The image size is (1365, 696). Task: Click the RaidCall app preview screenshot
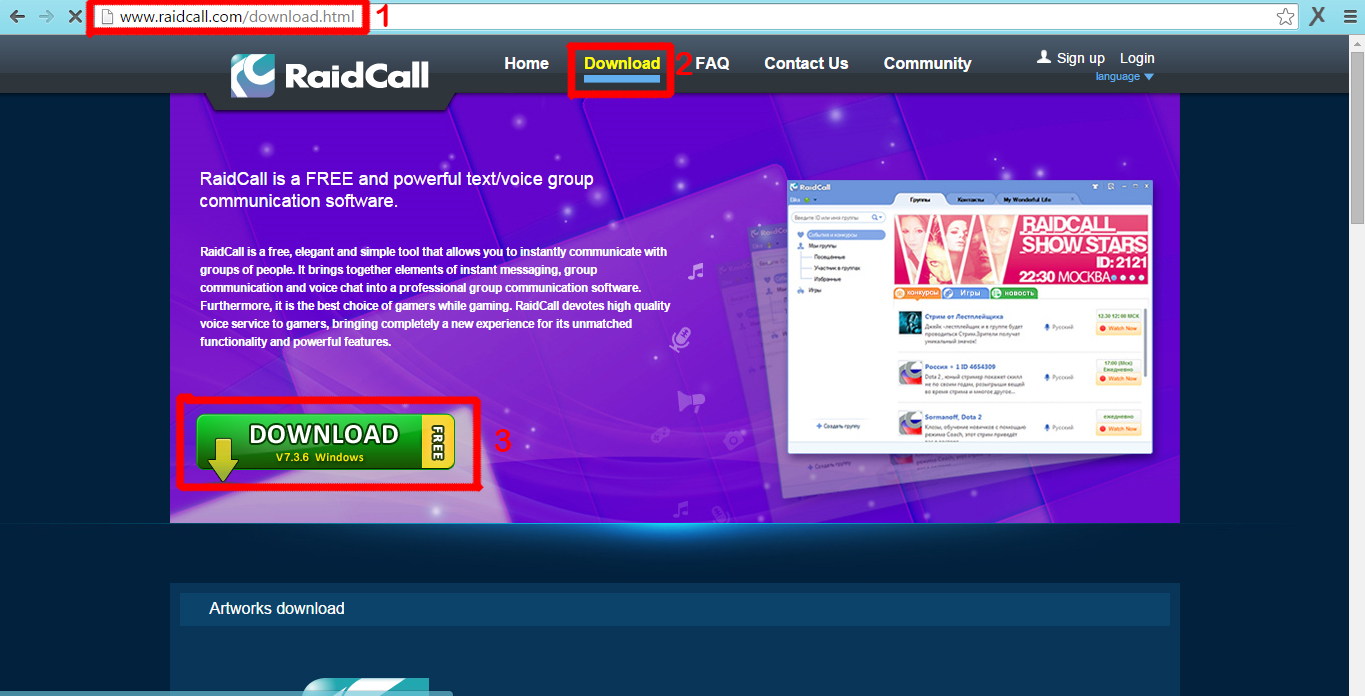[x=970, y=317]
